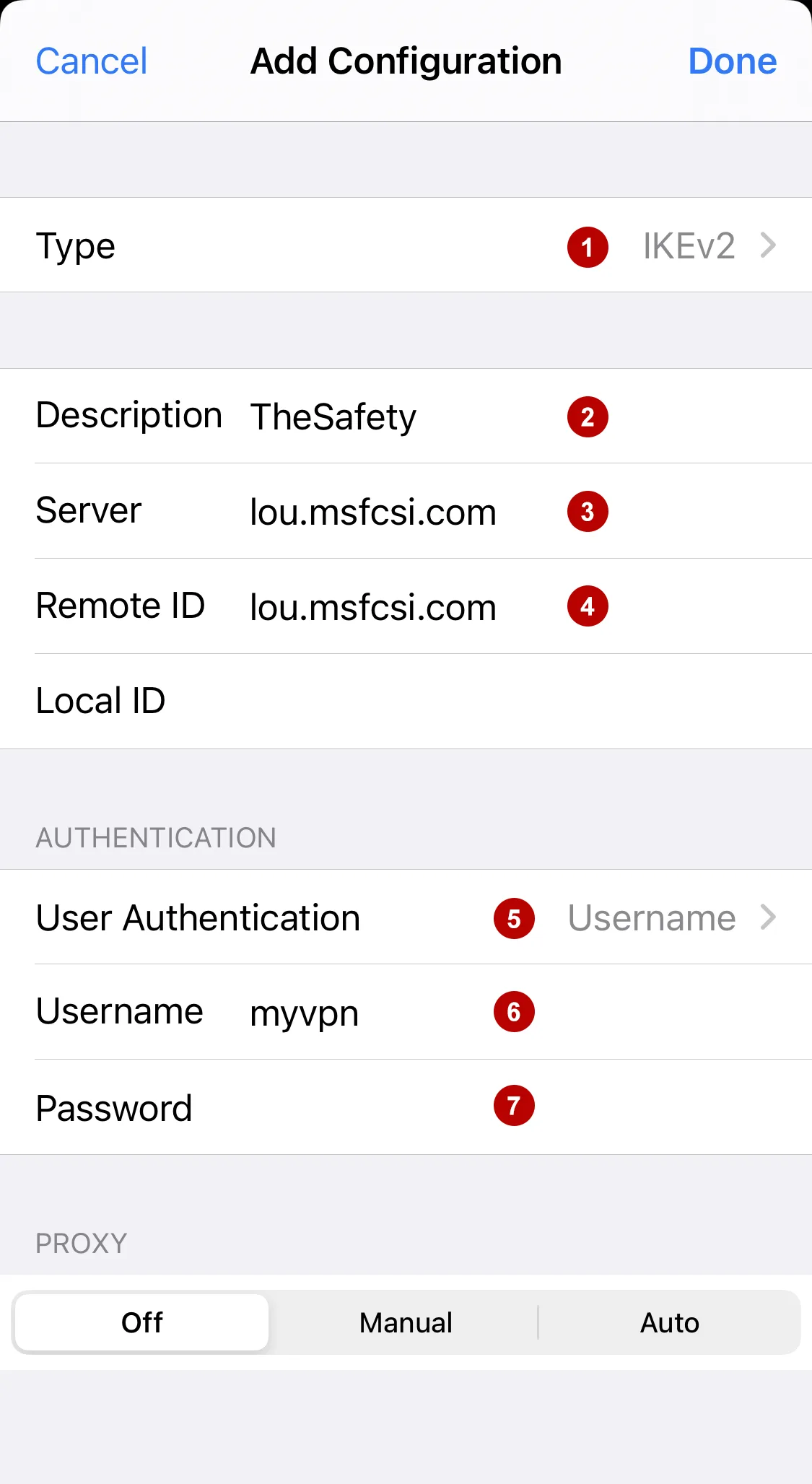Click the red number 7 marker
This screenshot has height=1484, width=812.
pos(514,1106)
